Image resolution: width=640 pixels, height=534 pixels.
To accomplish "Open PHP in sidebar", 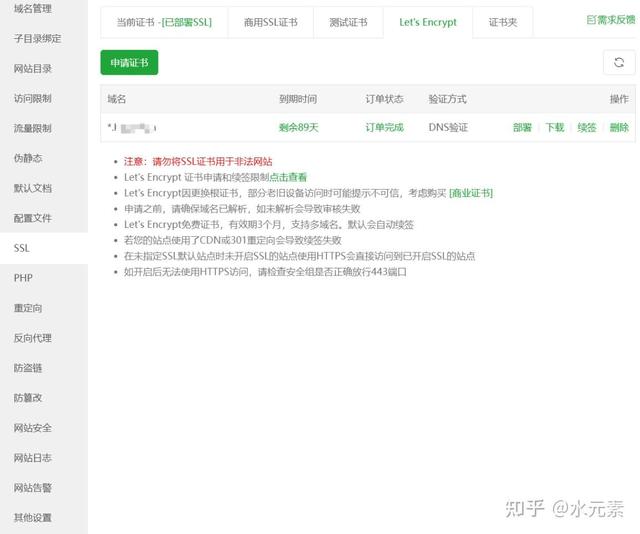I will click(x=23, y=278).
